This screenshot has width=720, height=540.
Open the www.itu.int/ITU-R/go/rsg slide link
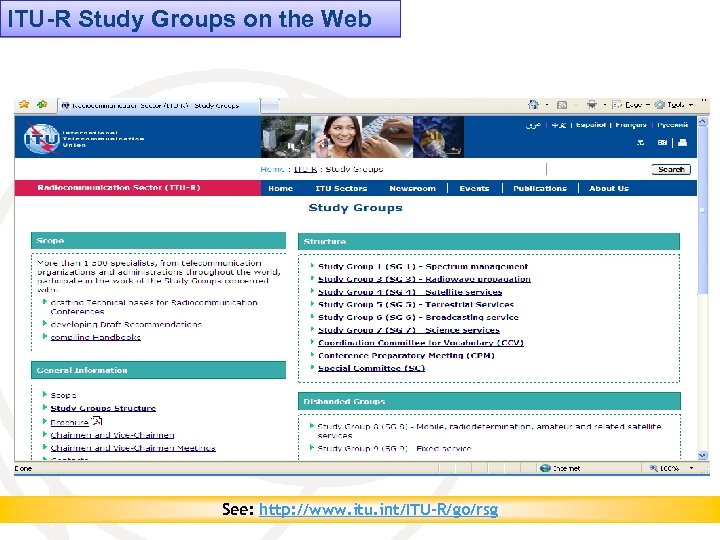pyautogui.click(x=379, y=510)
